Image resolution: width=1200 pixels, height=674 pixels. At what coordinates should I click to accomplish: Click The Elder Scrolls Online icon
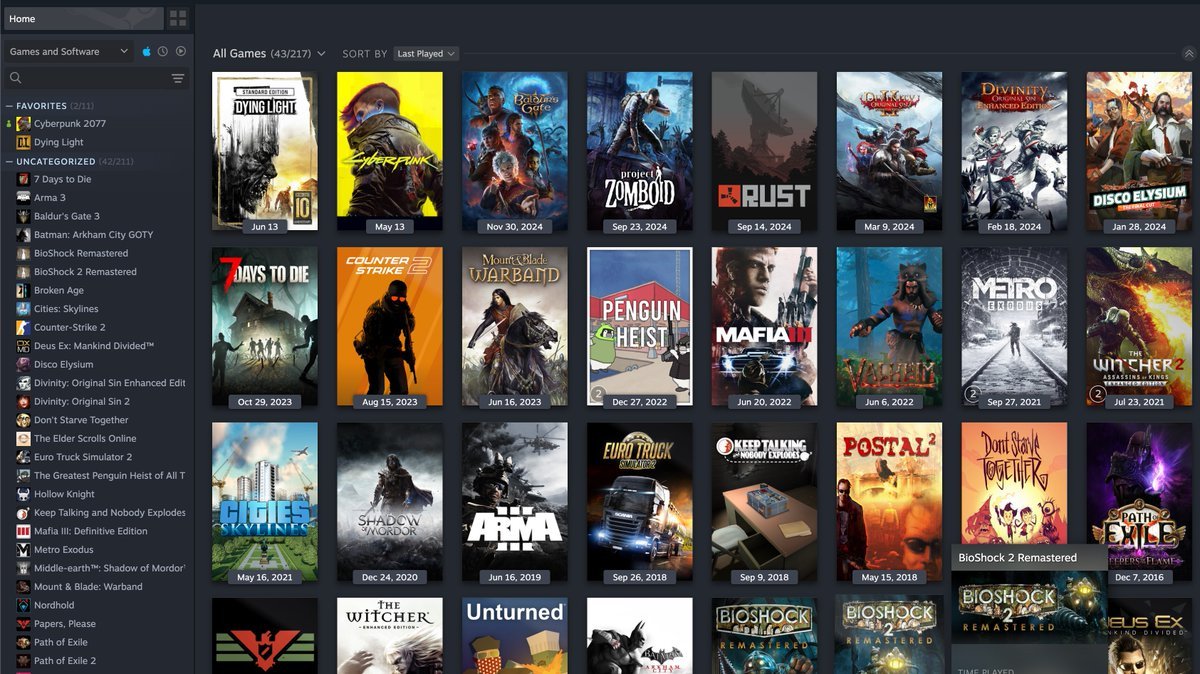coord(23,438)
